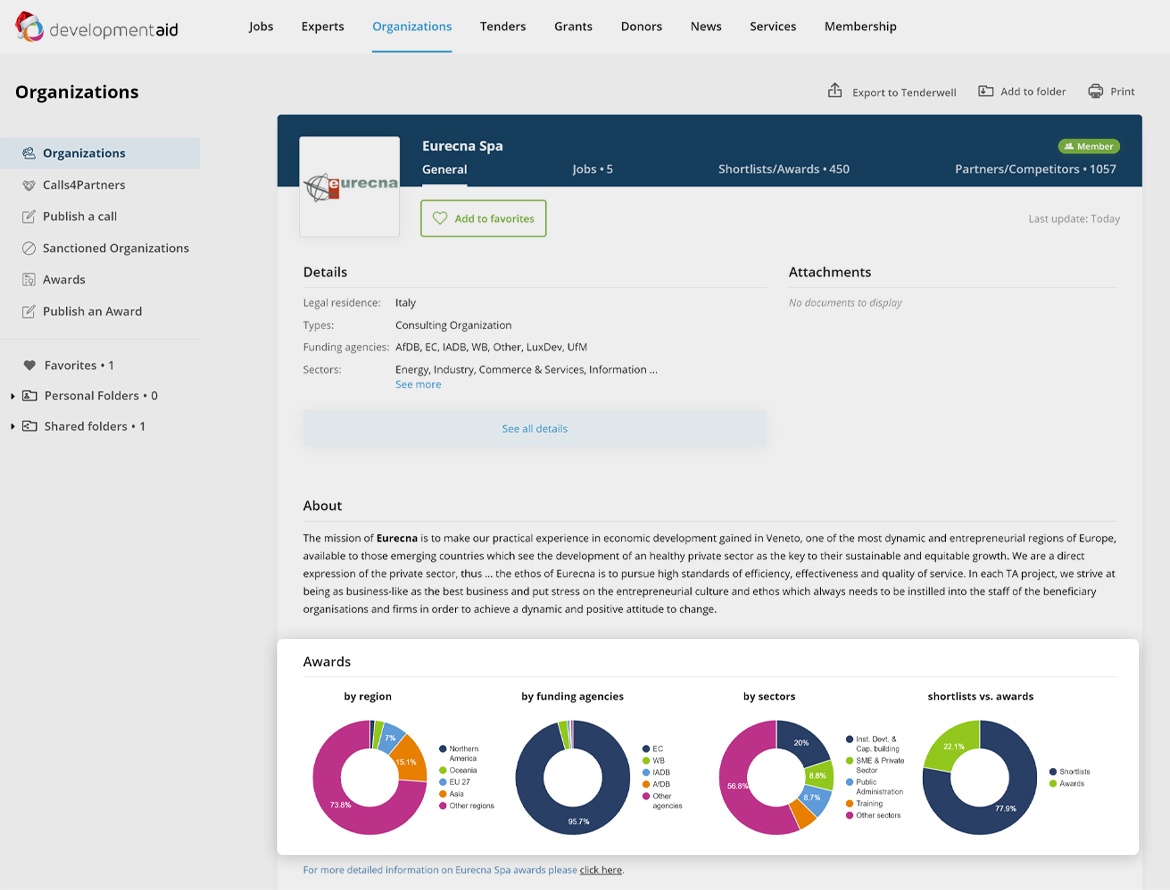Switch to the Jobs • 5 tab
The image size is (1170, 890).
(x=592, y=169)
